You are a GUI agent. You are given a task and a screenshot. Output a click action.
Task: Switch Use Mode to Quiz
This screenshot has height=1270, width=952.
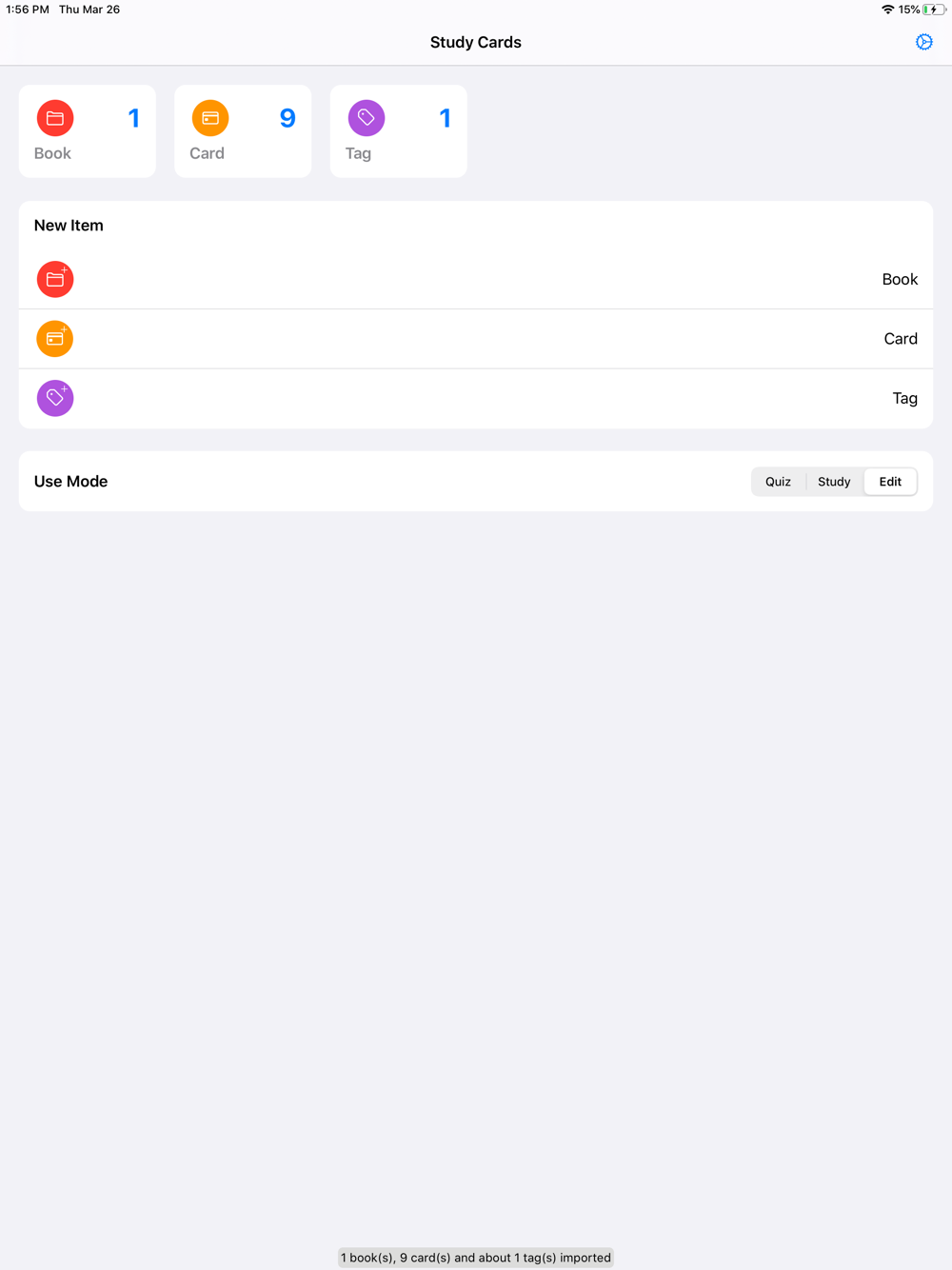coord(778,482)
